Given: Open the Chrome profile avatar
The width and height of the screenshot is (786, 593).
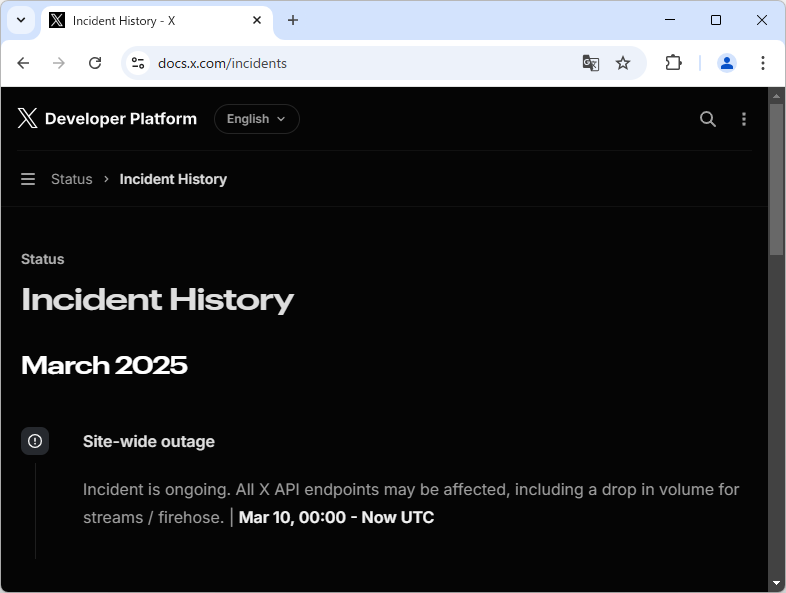Looking at the screenshot, I should 727,63.
